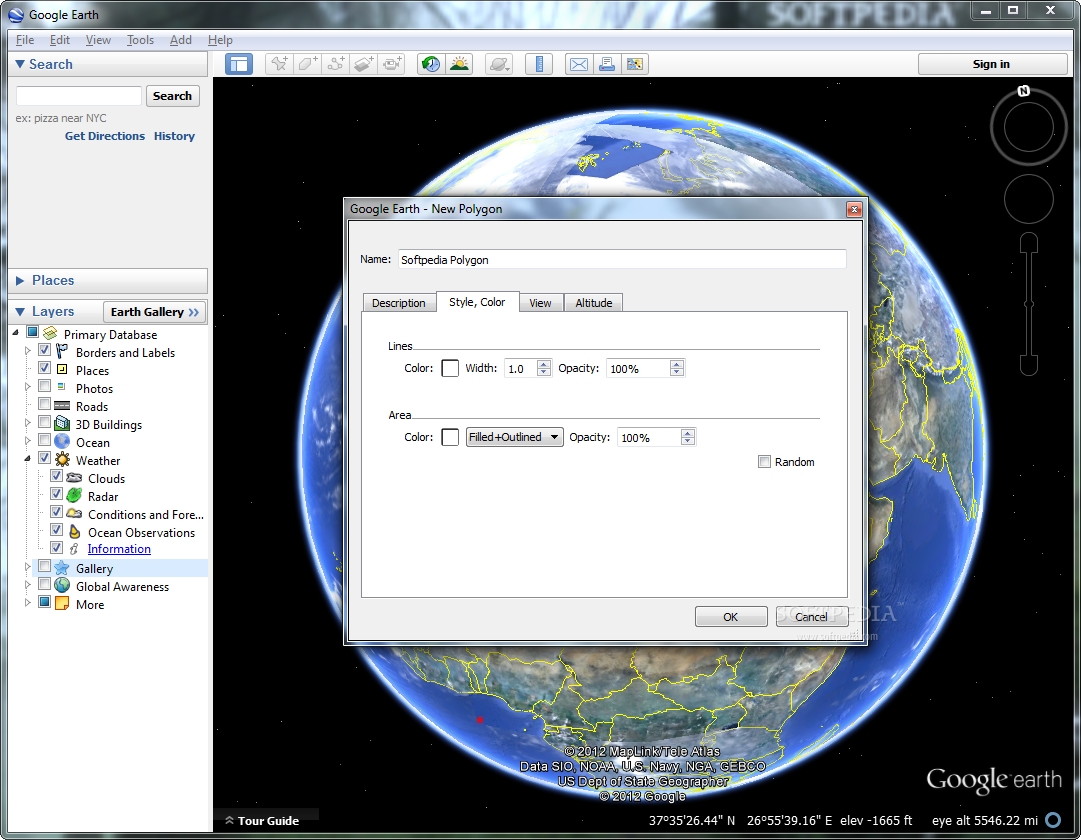
Task: Enable the Ocean layer checkbox
Action: pos(44,440)
